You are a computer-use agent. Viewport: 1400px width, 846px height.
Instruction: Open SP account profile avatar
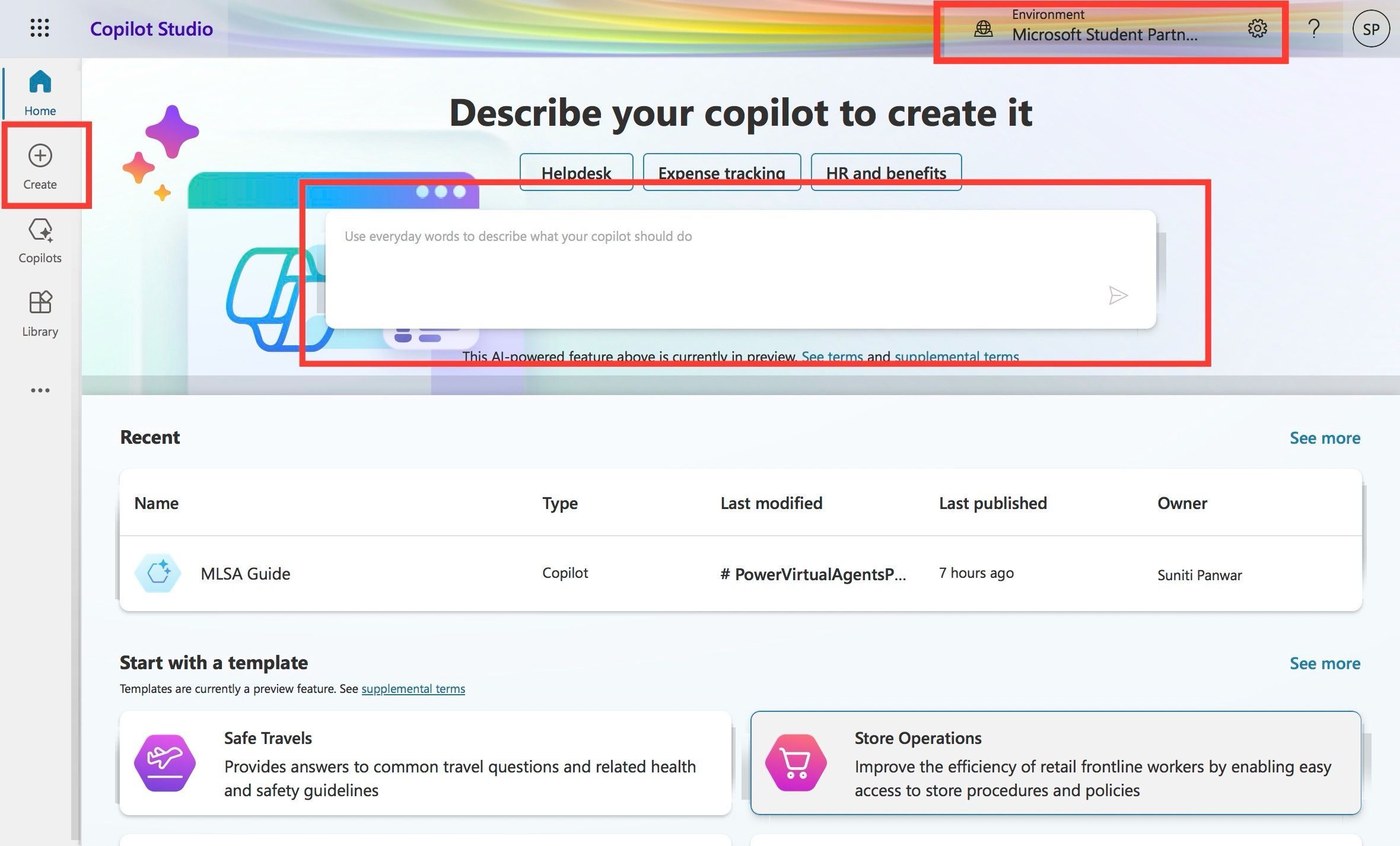tap(1371, 28)
